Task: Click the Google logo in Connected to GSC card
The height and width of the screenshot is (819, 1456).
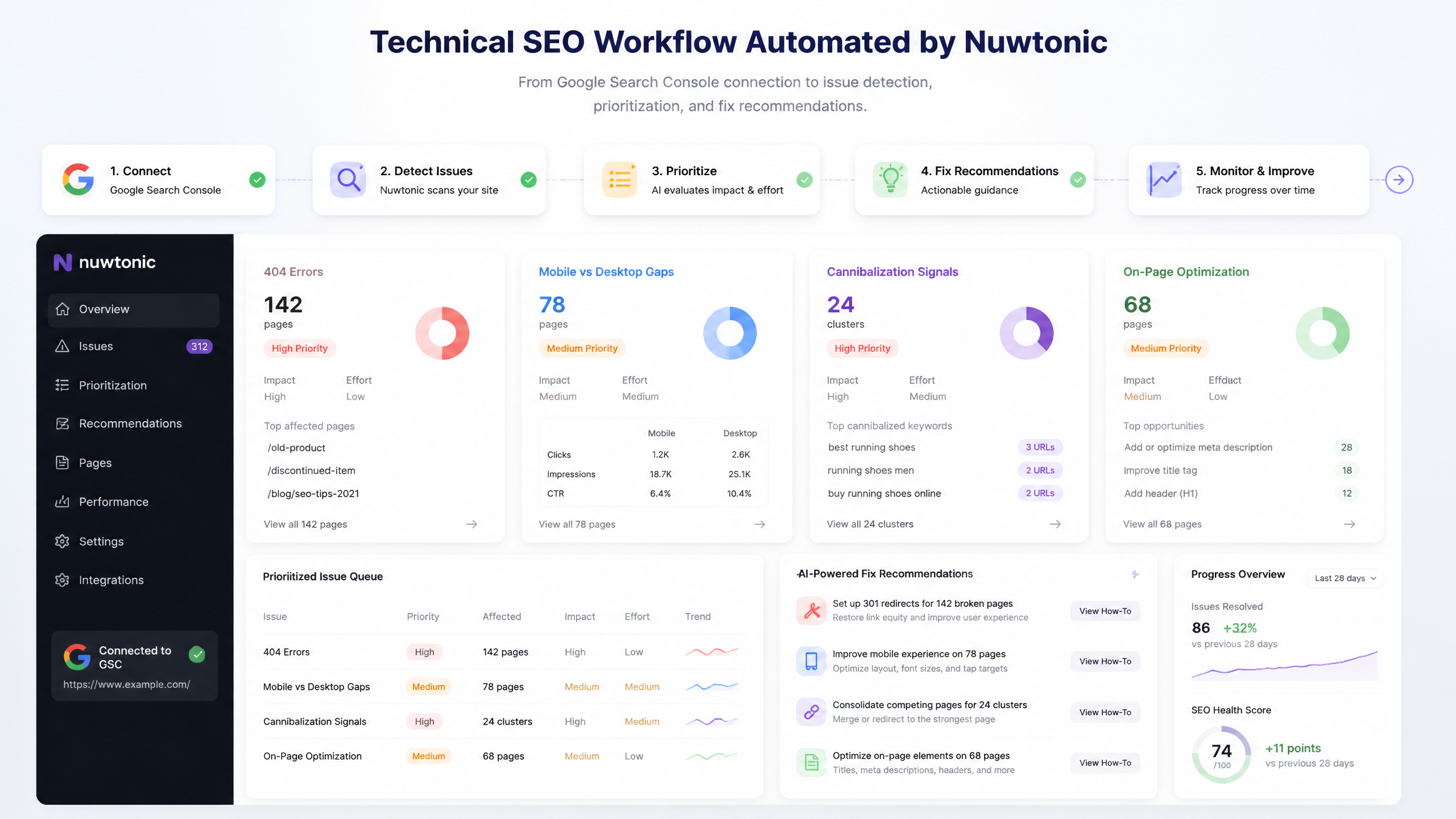Action: tap(77, 657)
